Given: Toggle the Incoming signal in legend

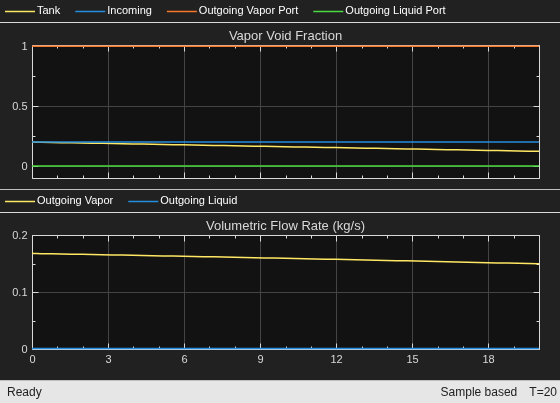Looking at the screenshot, I should tap(113, 11).
